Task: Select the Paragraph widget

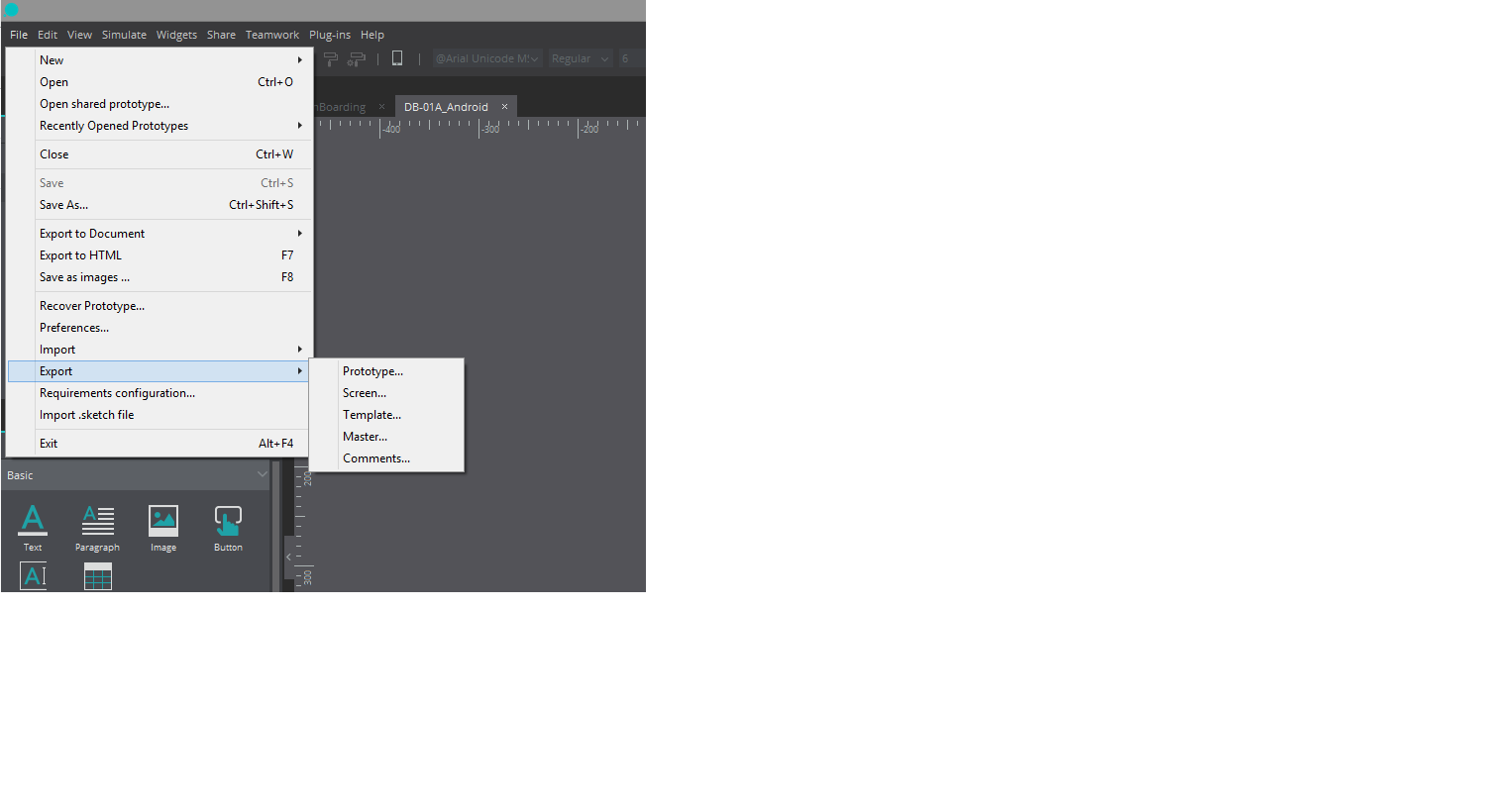Action: point(97,526)
